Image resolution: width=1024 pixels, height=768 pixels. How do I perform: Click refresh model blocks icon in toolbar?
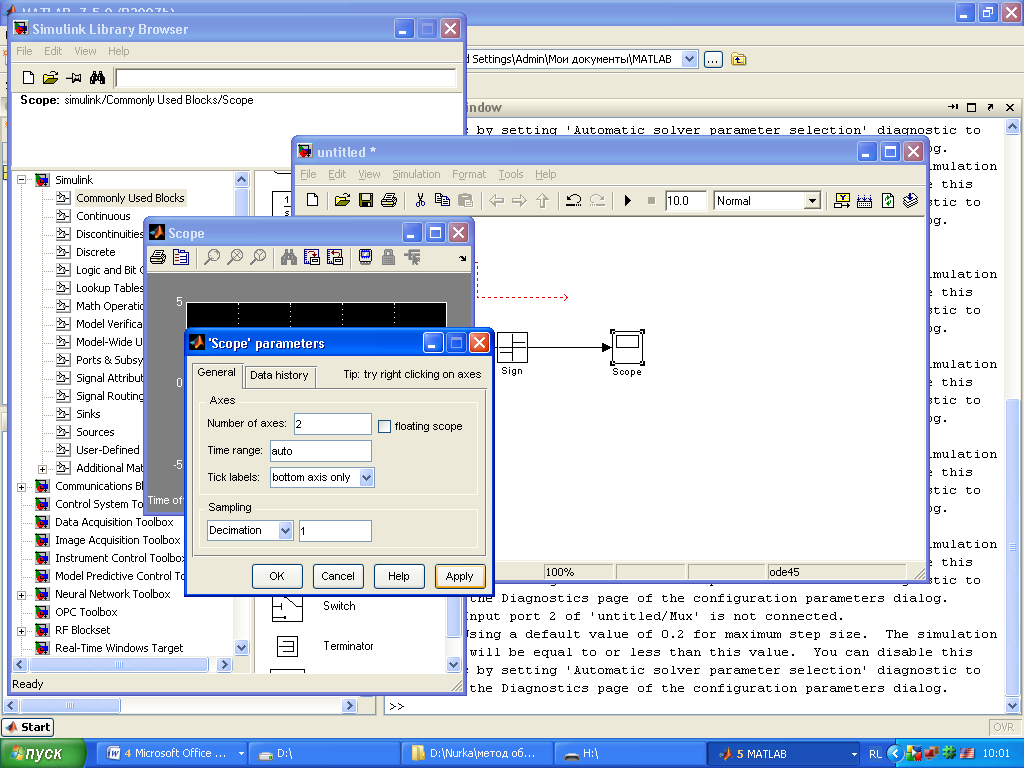click(888, 200)
